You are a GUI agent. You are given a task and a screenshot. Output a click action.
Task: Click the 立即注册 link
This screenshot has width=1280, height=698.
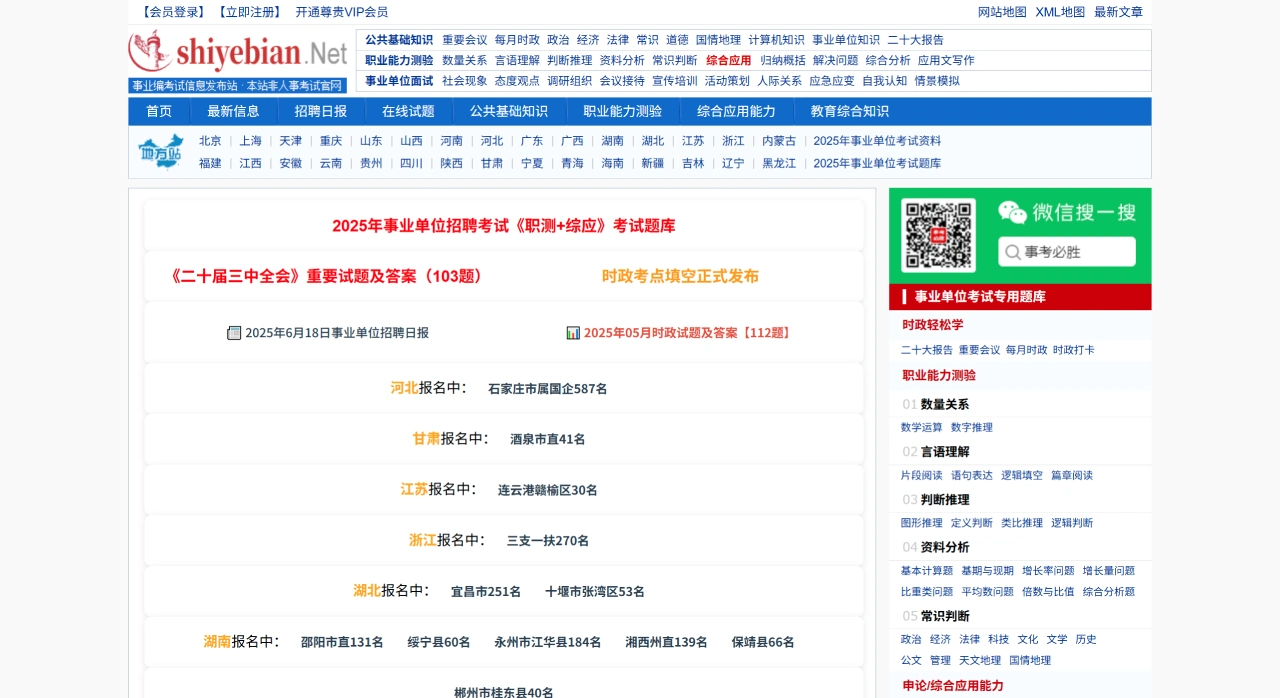pyautogui.click(x=249, y=12)
